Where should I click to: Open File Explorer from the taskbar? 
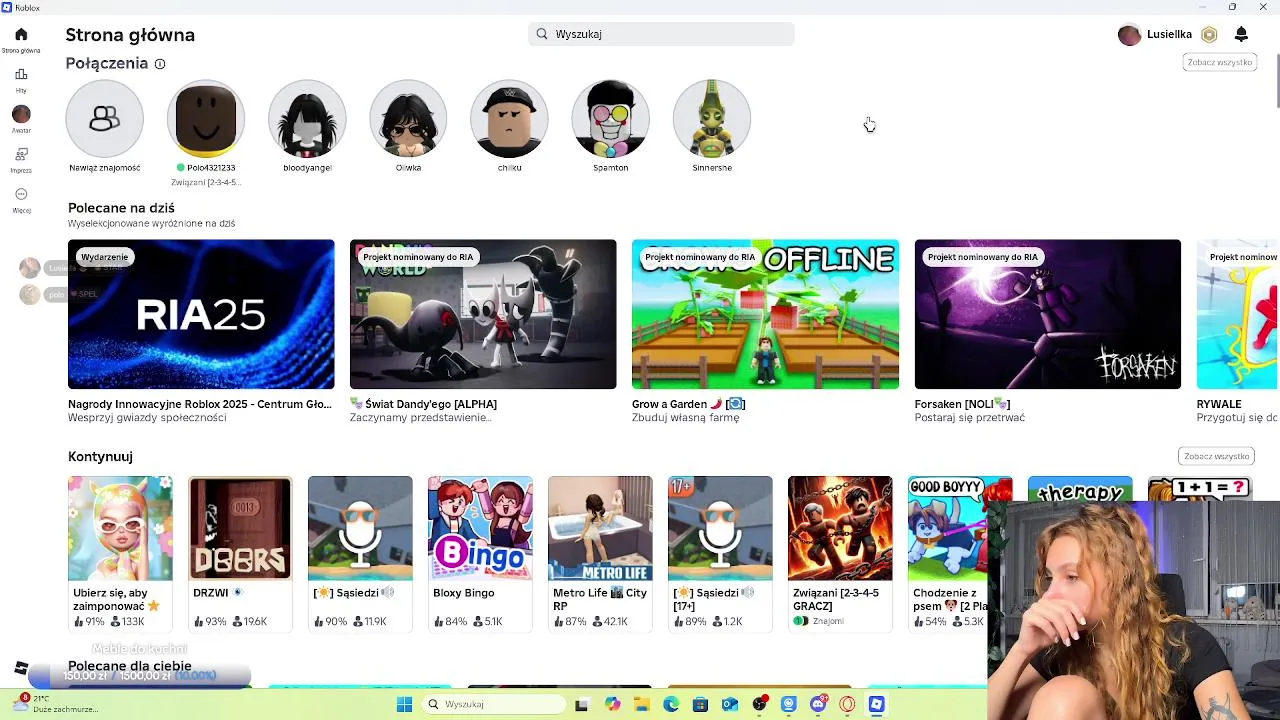click(x=642, y=705)
